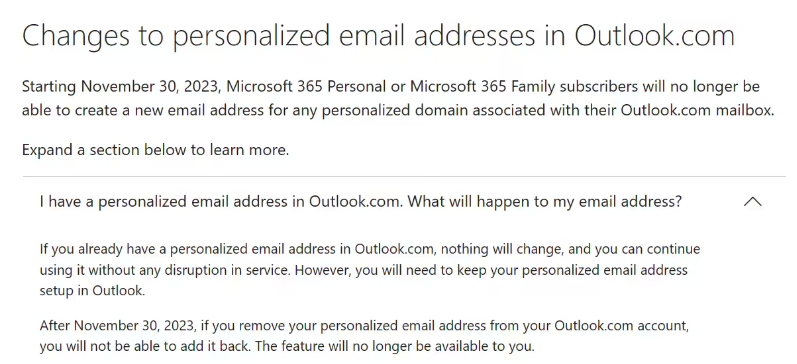Click the 'Changes to personalized email addresses' page title
Image resolution: width=797 pixels, height=364 pixels.
pos(379,36)
